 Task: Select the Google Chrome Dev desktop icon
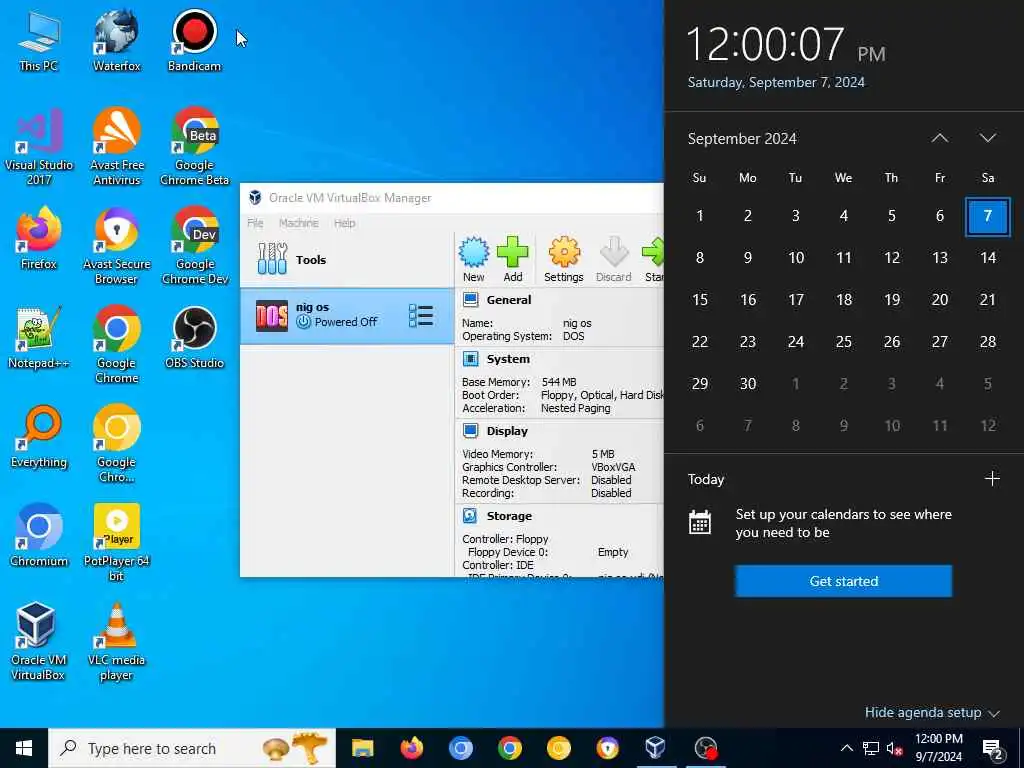tap(194, 246)
